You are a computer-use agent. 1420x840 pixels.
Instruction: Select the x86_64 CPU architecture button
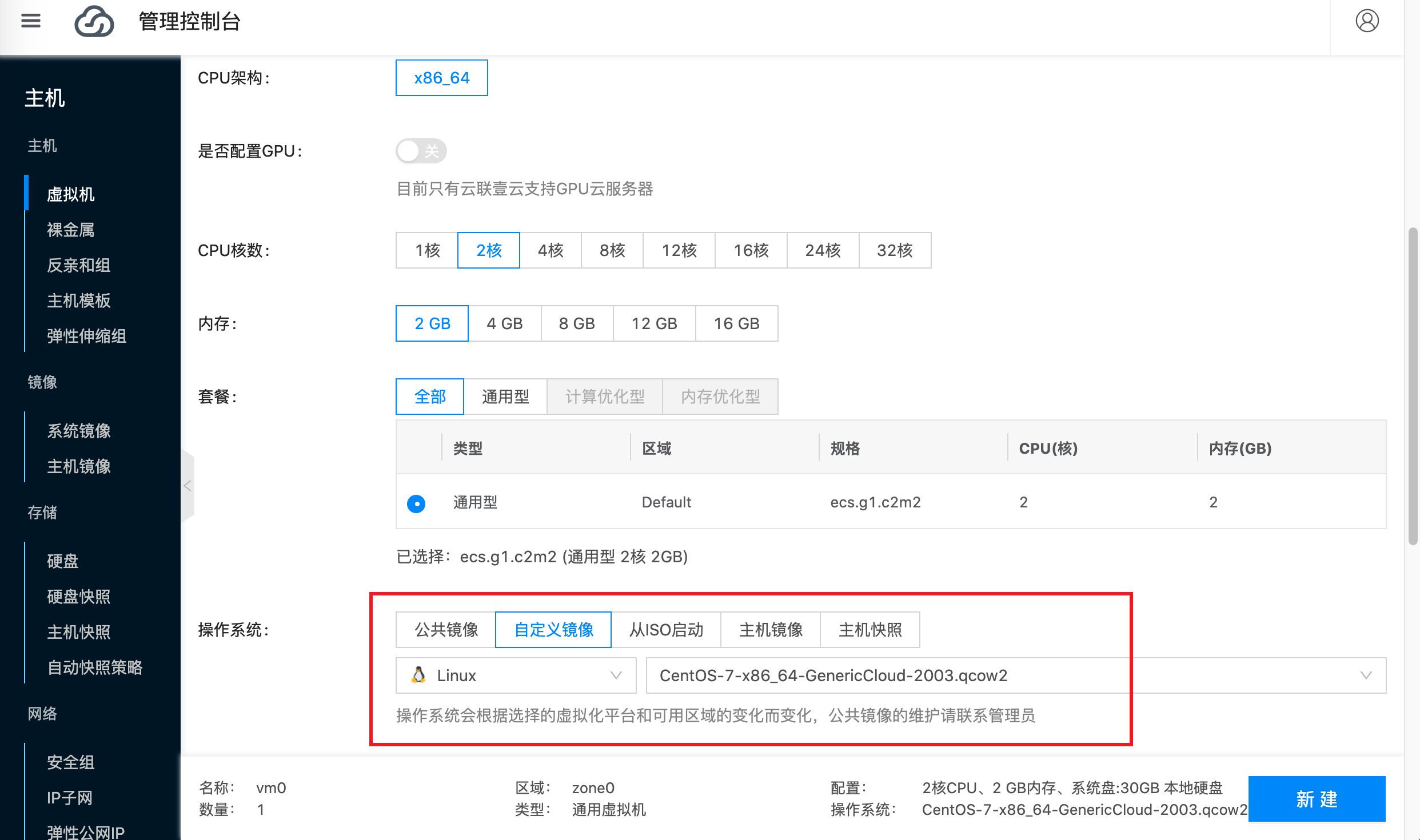(441, 77)
